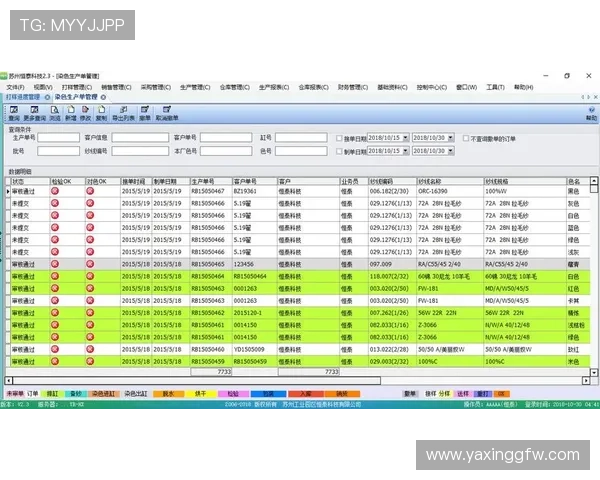
Task: Click the 导出列表 (export list) icon
Action: tap(122, 113)
